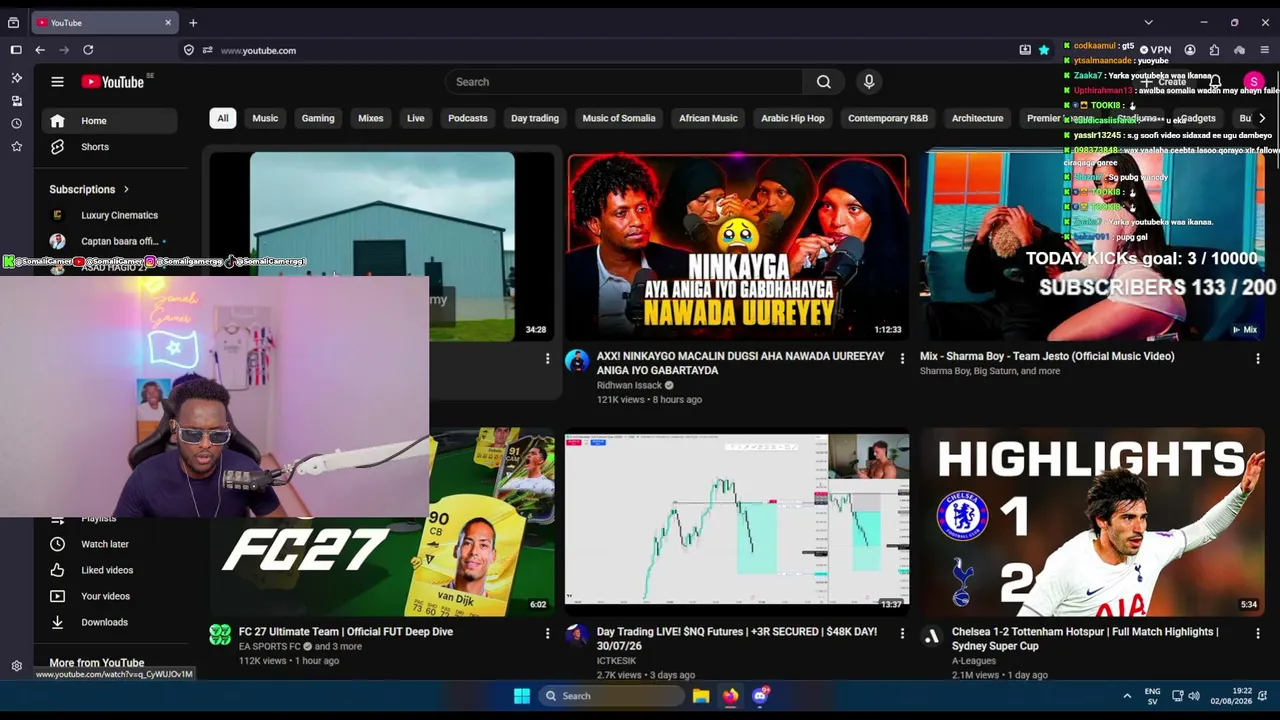Select the Mixes filter chip

point(371,118)
